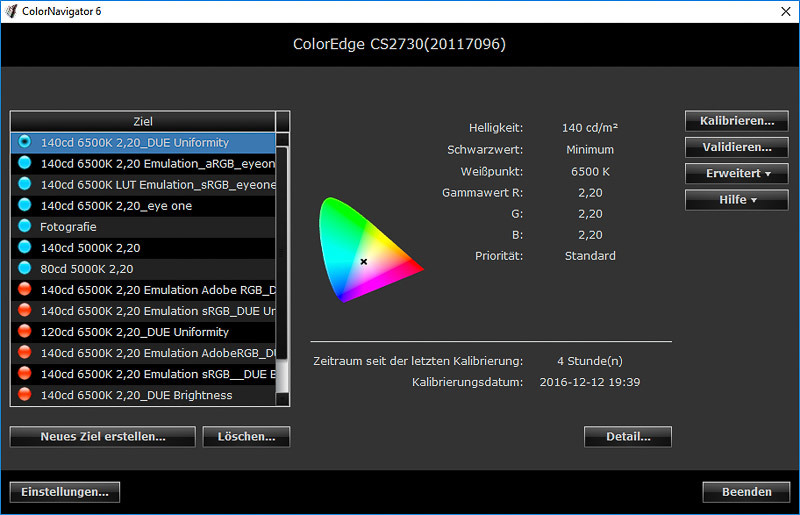Click the 4 Stunde(n) value

(590, 361)
